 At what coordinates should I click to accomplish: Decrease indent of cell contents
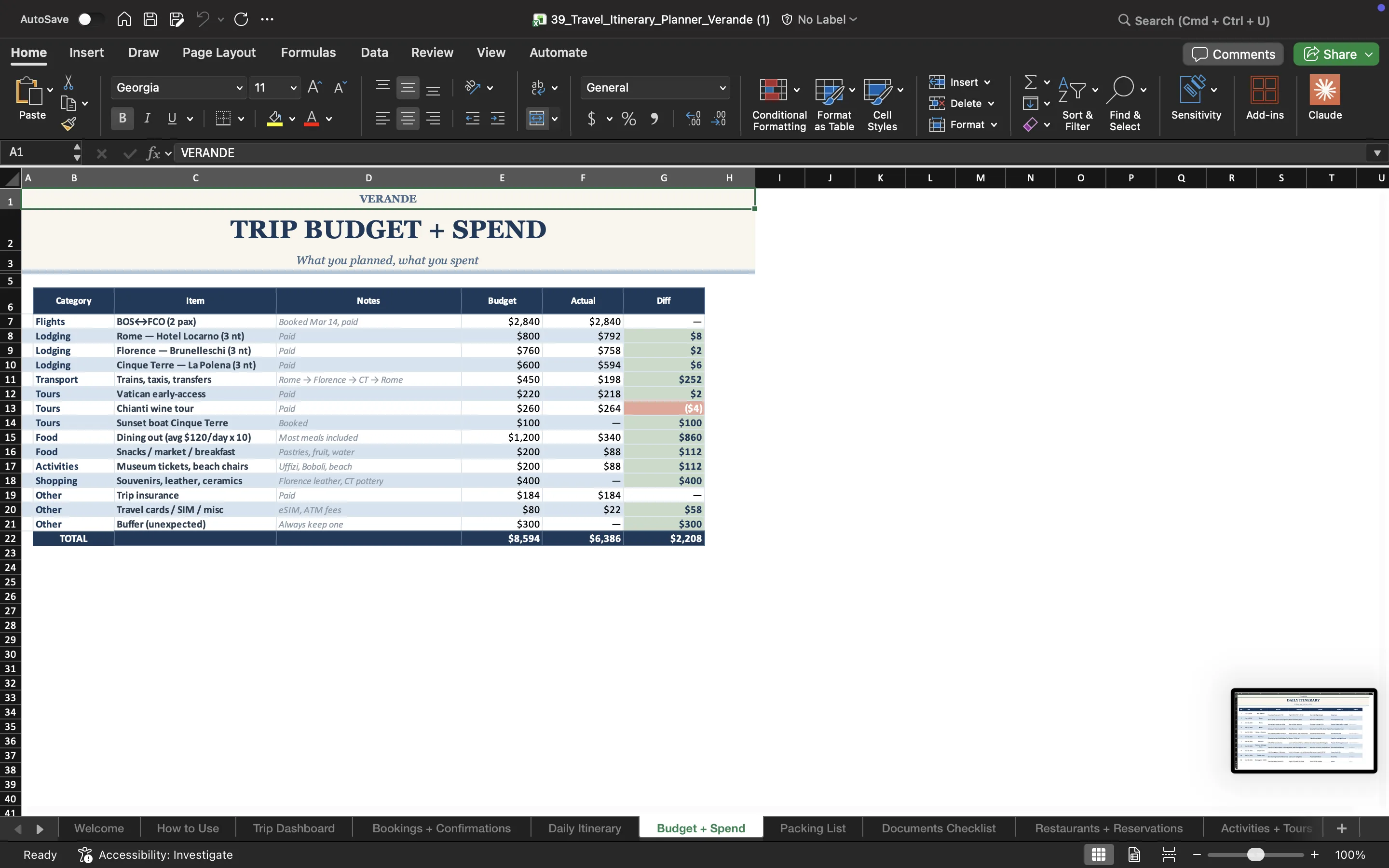(x=472, y=119)
